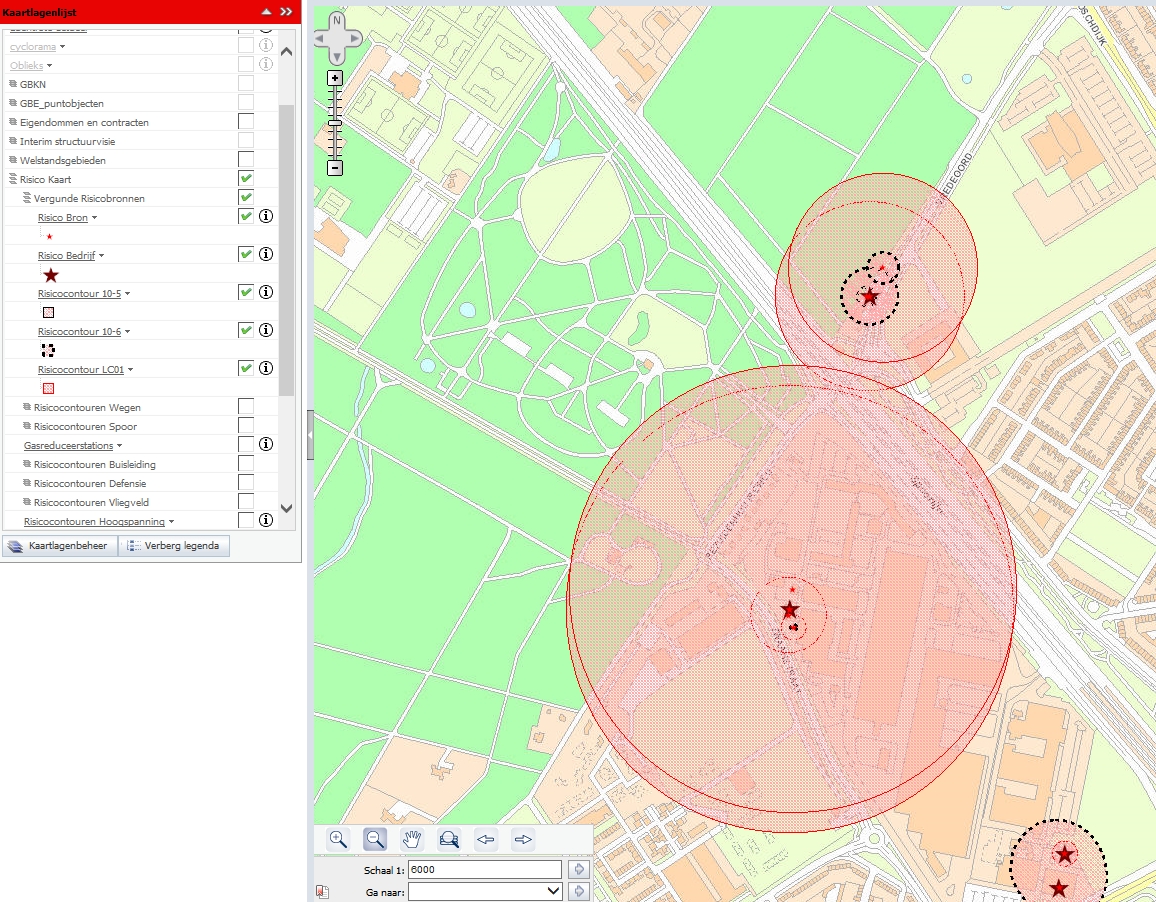Hide the Risicocontour 10-5 layer
Screen dimensions: 1156x902
coord(246,292)
